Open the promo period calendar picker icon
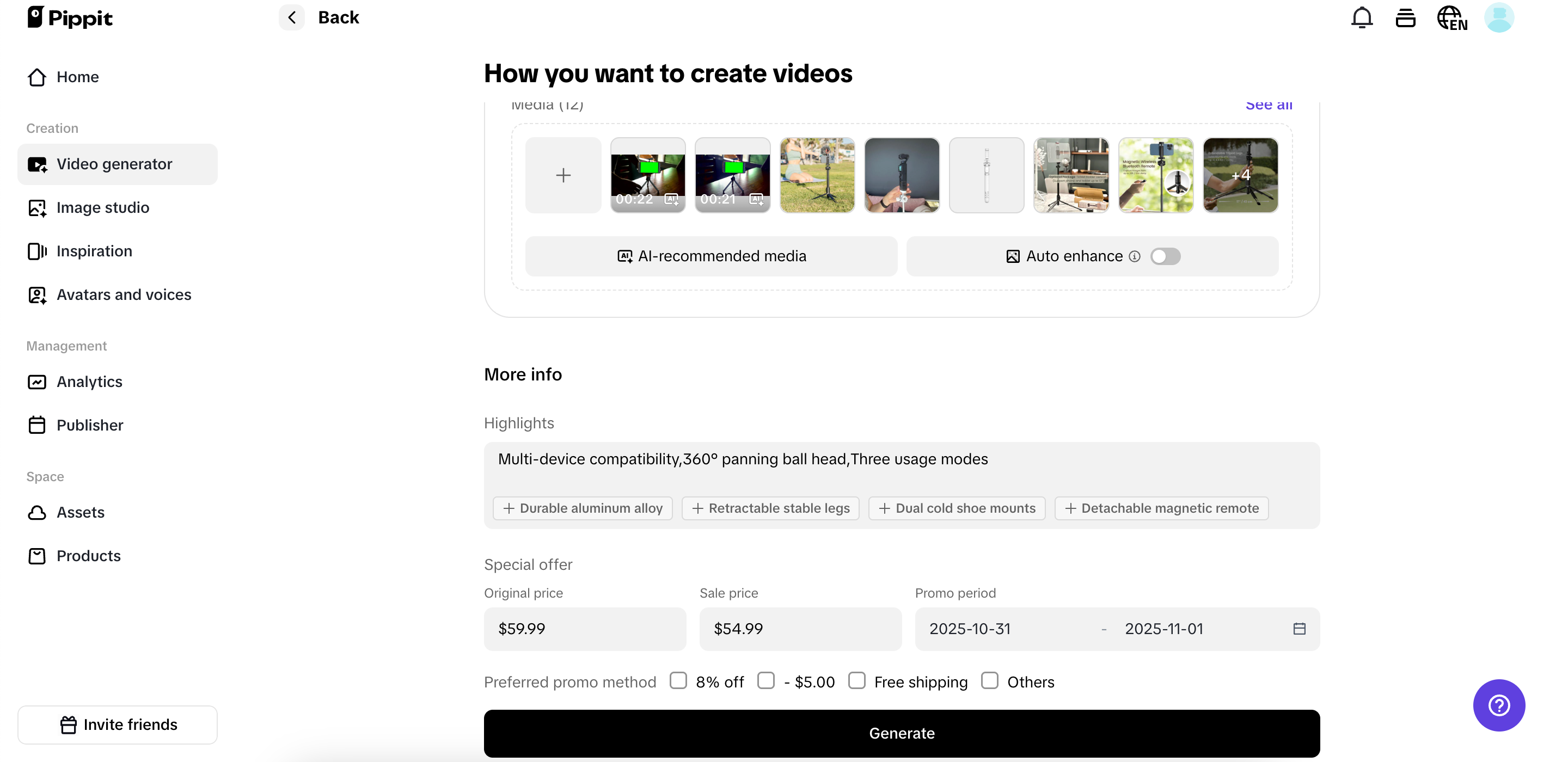Screen dimensions: 1568x762 point(1299,629)
